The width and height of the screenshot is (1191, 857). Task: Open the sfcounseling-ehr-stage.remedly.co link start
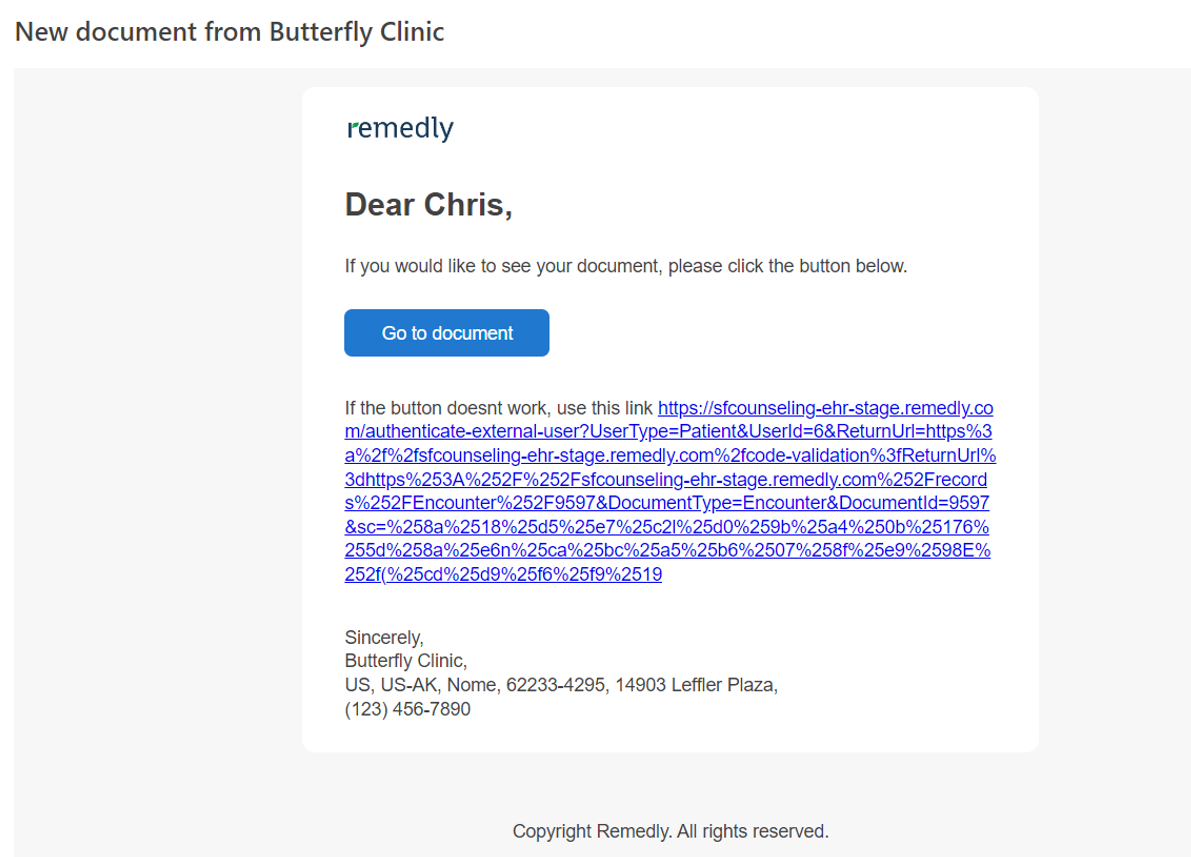tap(825, 408)
